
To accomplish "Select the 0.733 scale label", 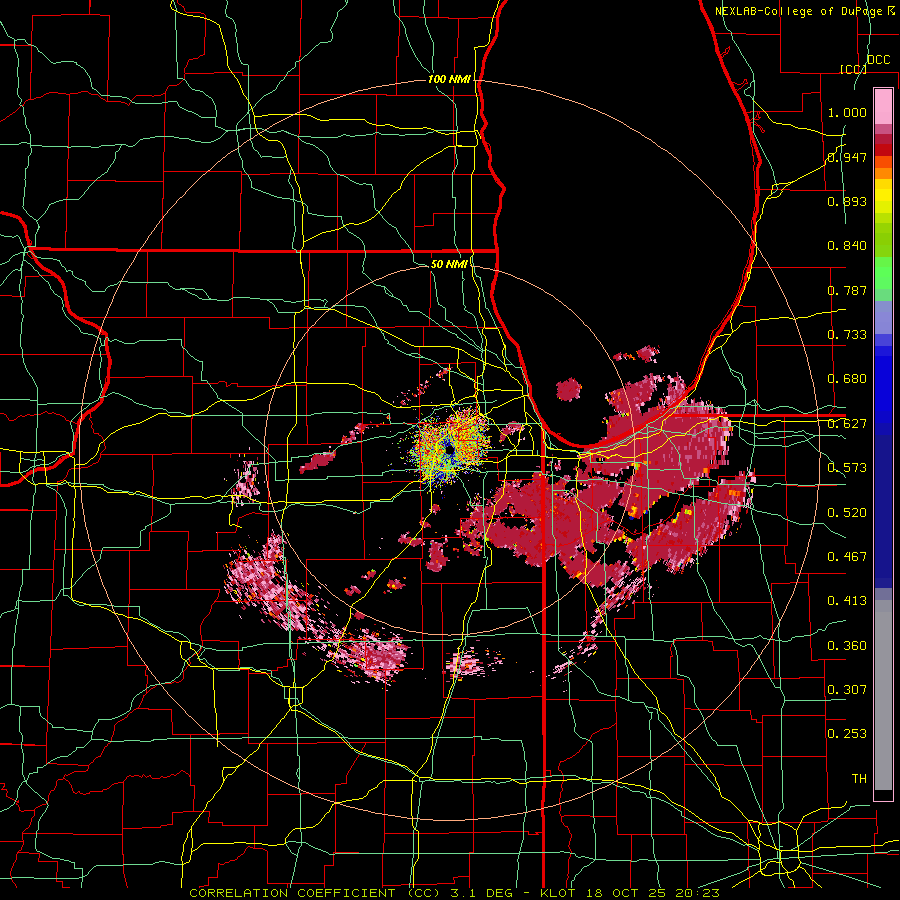I will pos(847,335).
